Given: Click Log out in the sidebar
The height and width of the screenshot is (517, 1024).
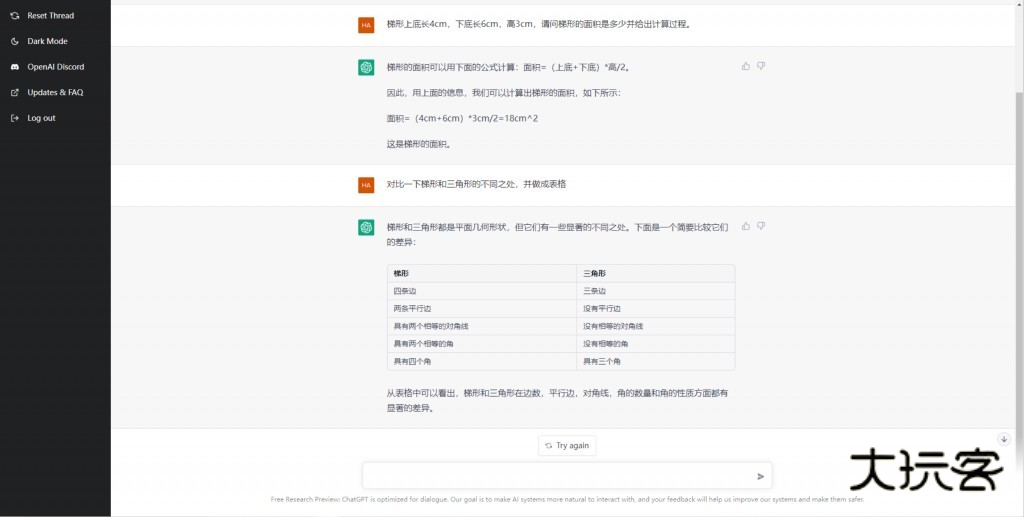Looking at the screenshot, I should (x=41, y=118).
